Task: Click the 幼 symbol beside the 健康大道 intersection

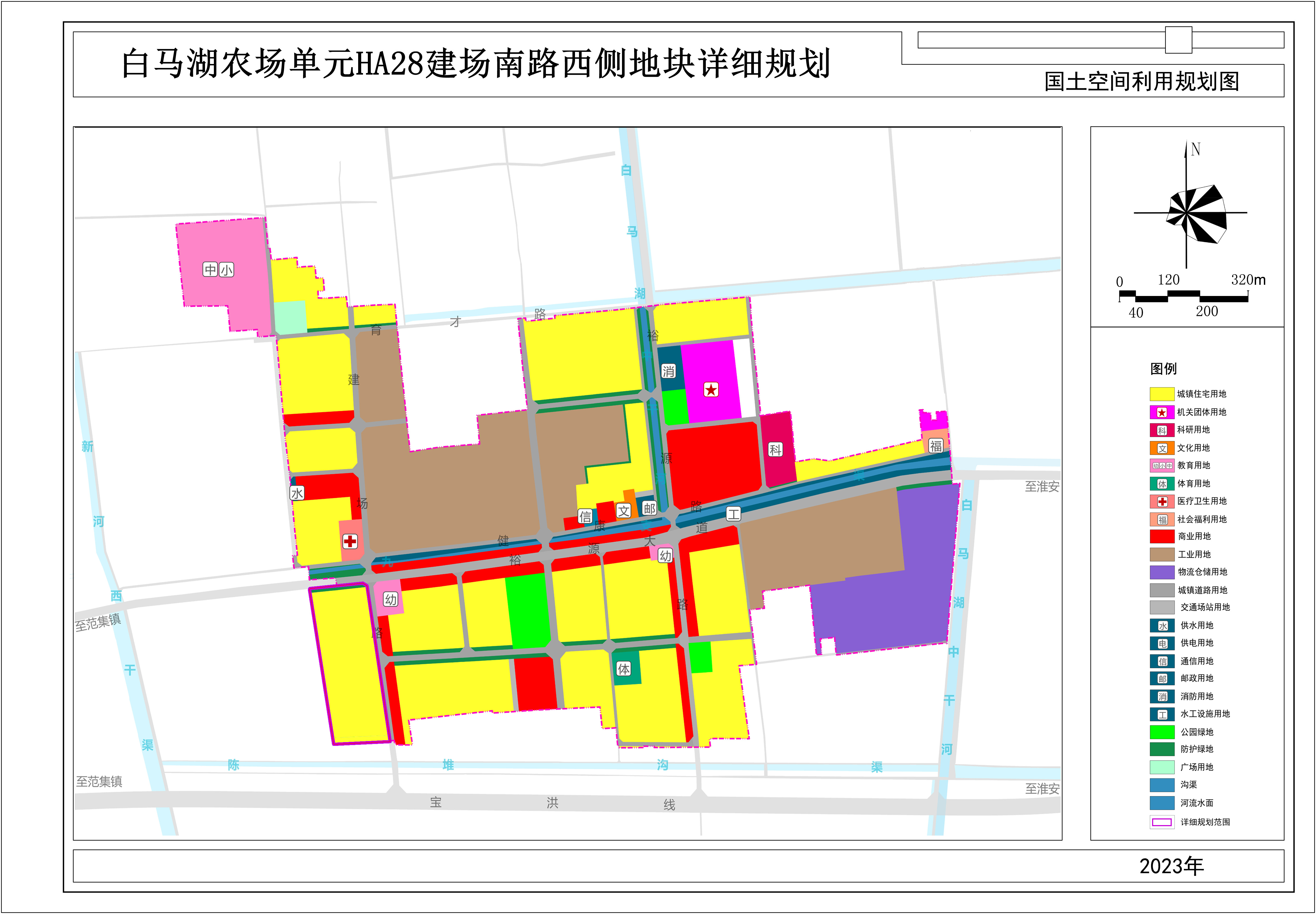Action: (x=665, y=555)
